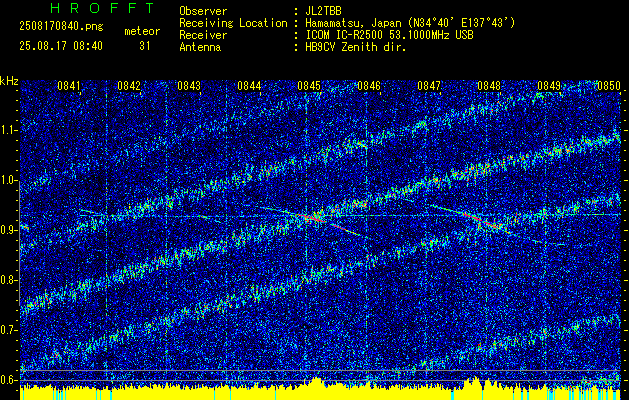
Task: Click the 0848 time axis label
Action: click(489, 86)
